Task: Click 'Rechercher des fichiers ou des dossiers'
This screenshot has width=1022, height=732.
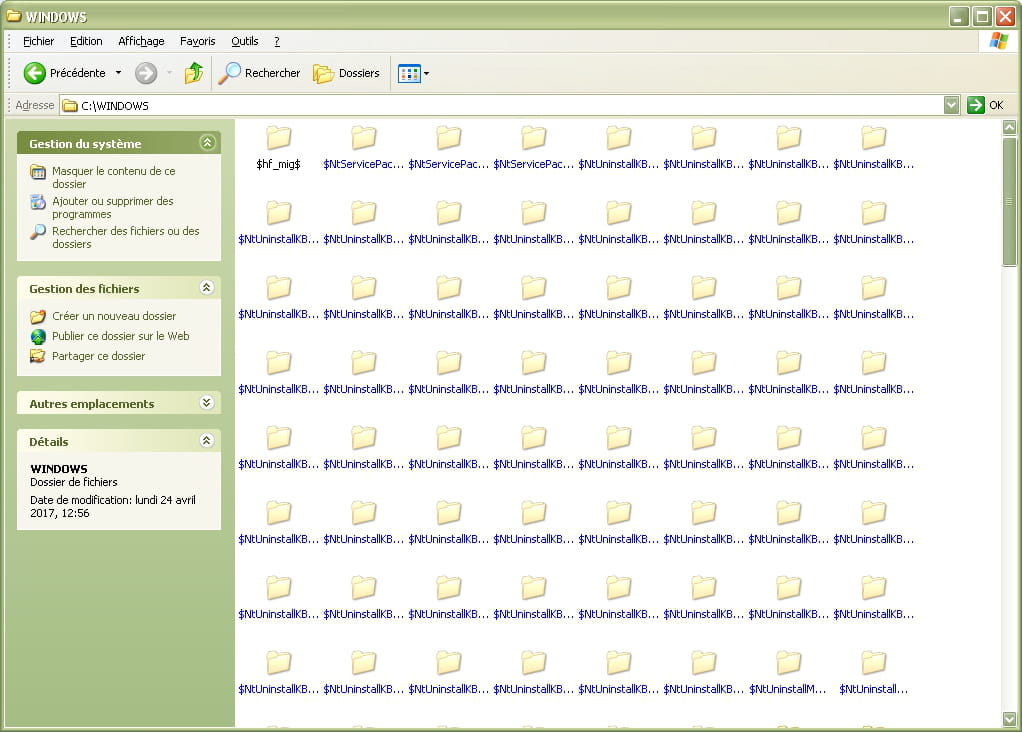Action: click(x=125, y=237)
